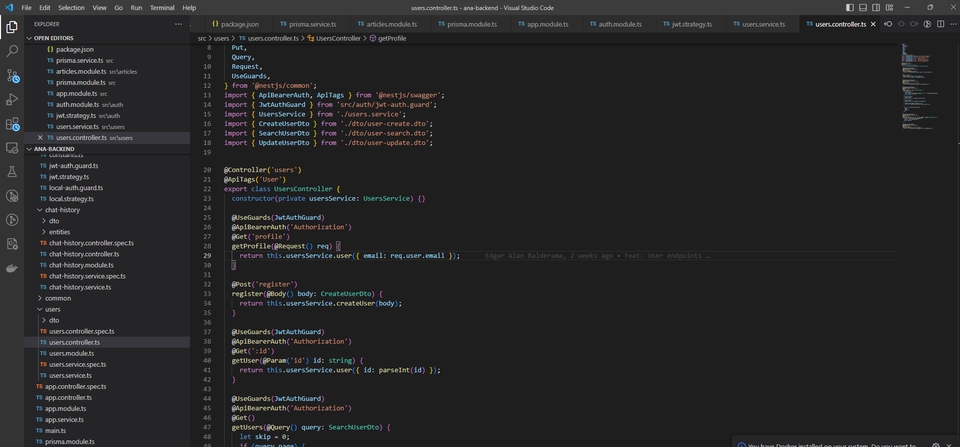Toggle bottom panel visibility
Image resolution: width=960 pixels, height=447 pixels.
(x=863, y=7)
